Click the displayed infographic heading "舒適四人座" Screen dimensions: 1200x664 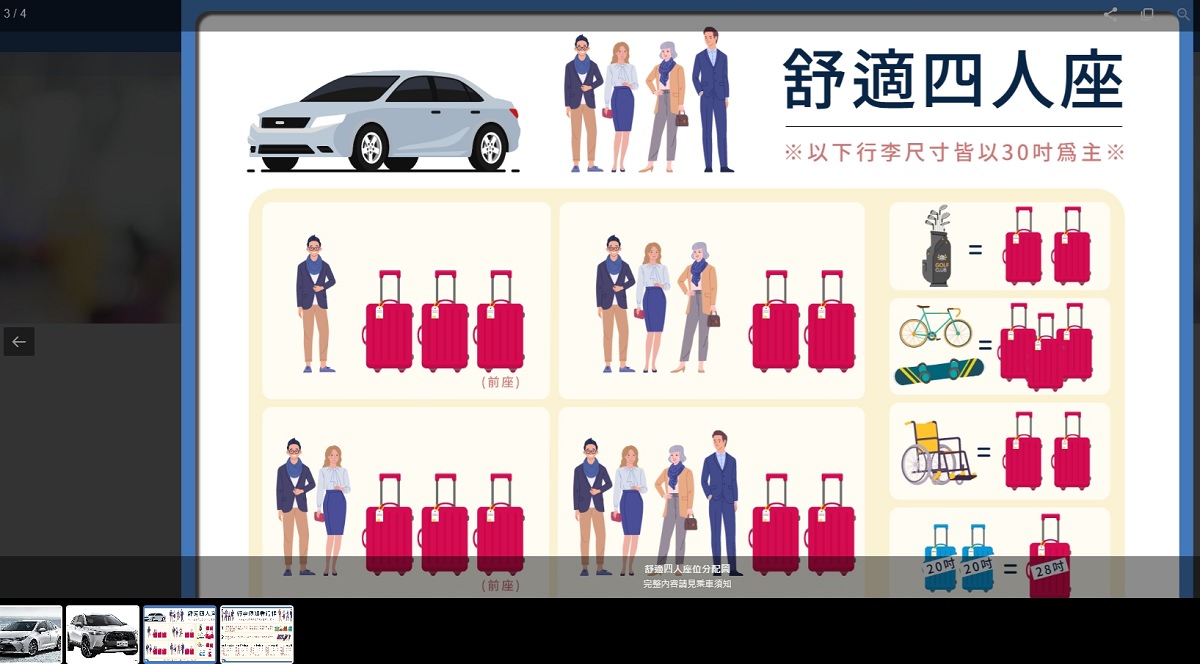(x=953, y=78)
